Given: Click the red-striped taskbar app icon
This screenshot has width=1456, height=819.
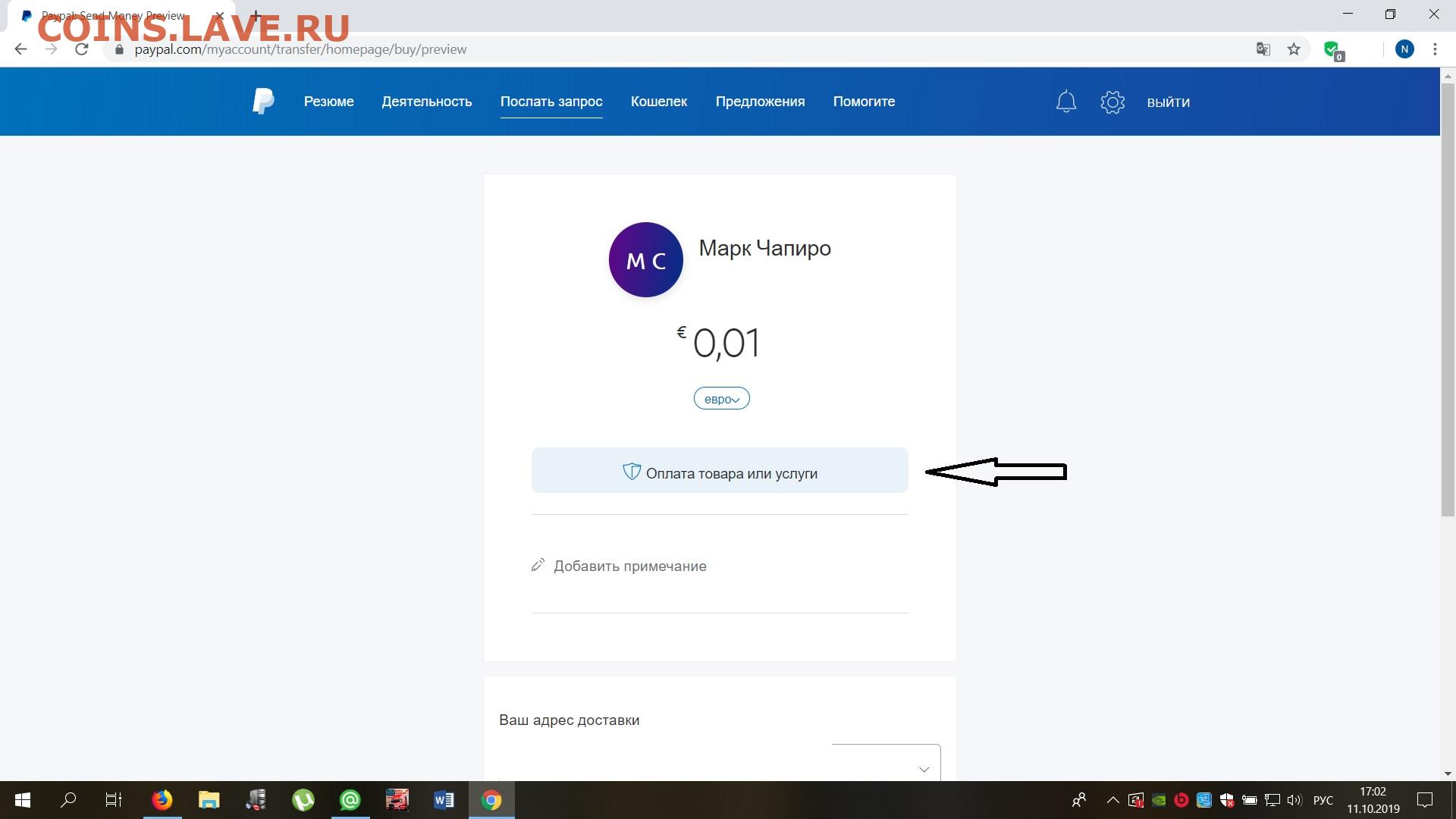Looking at the screenshot, I should (x=397, y=800).
